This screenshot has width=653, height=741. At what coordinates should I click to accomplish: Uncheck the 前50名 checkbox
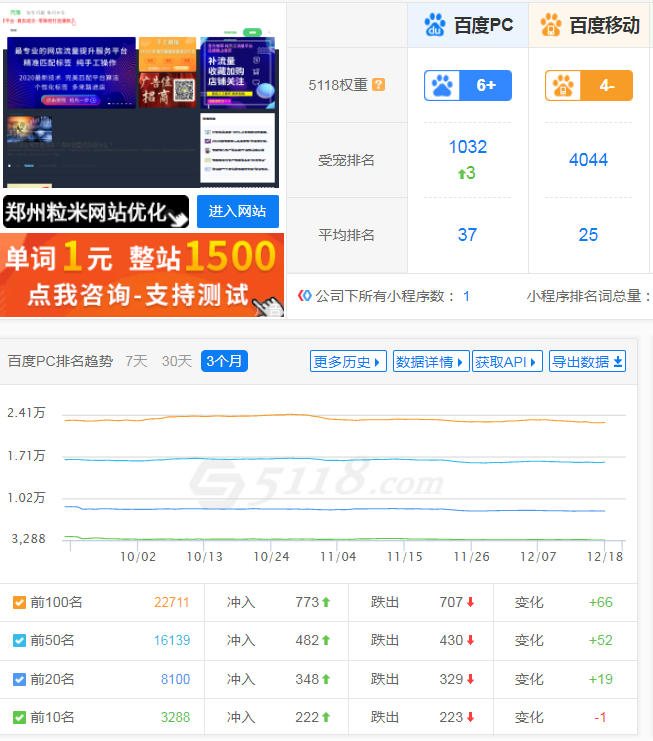pos(19,641)
